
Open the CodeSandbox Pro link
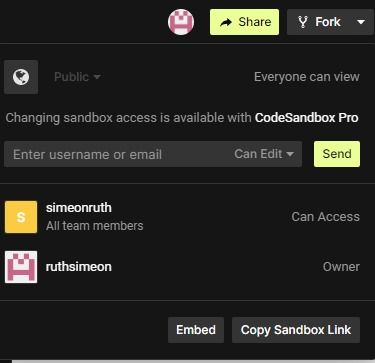pos(307,118)
